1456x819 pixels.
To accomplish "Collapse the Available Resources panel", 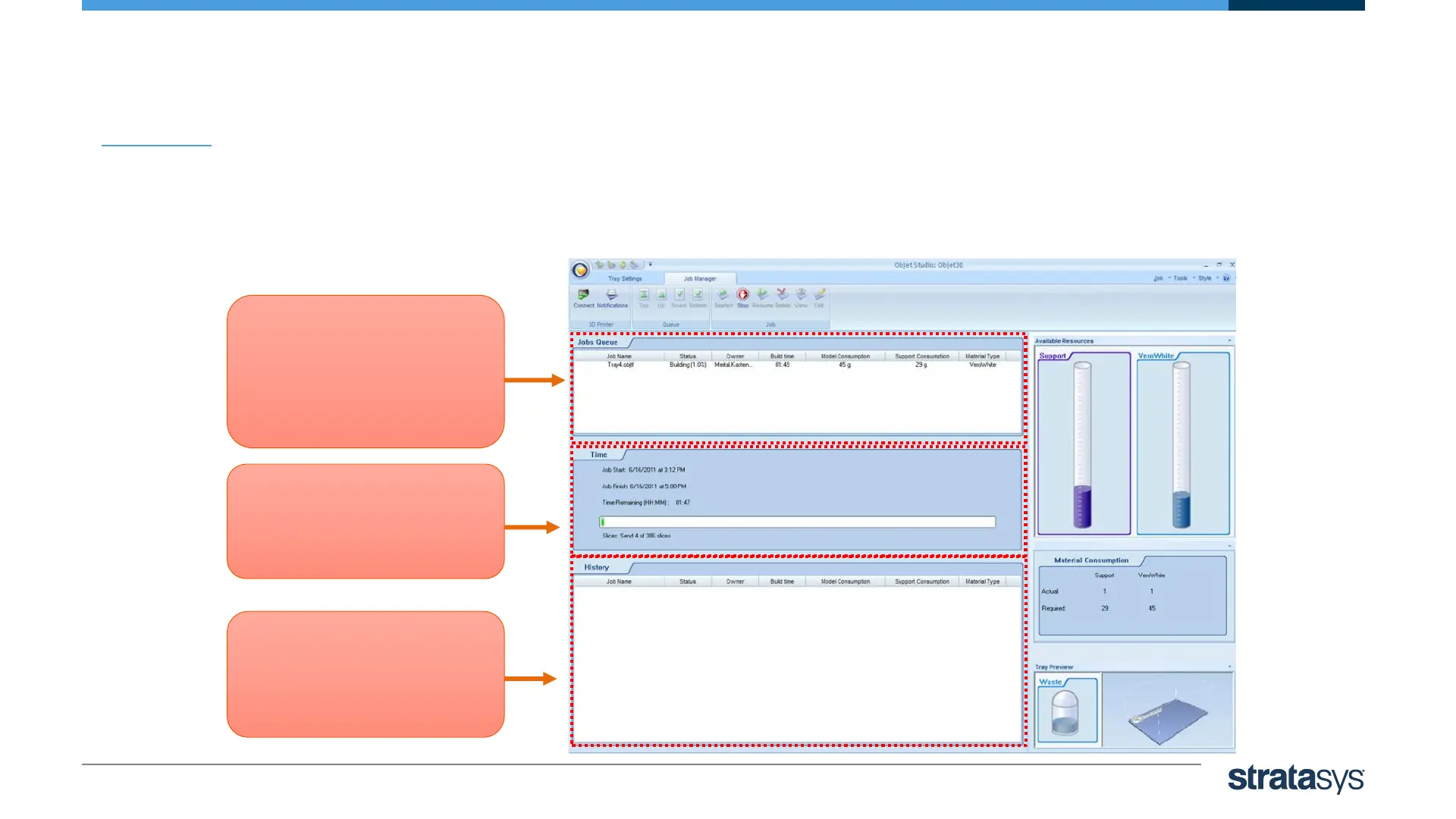I will point(1229,341).
